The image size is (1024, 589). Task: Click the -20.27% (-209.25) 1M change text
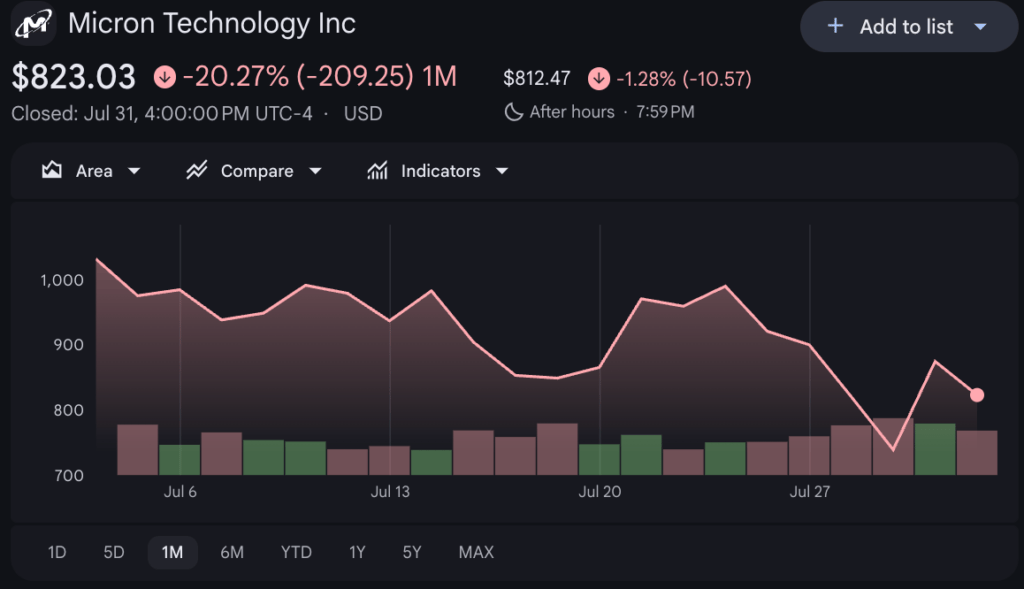pos(319,76)
